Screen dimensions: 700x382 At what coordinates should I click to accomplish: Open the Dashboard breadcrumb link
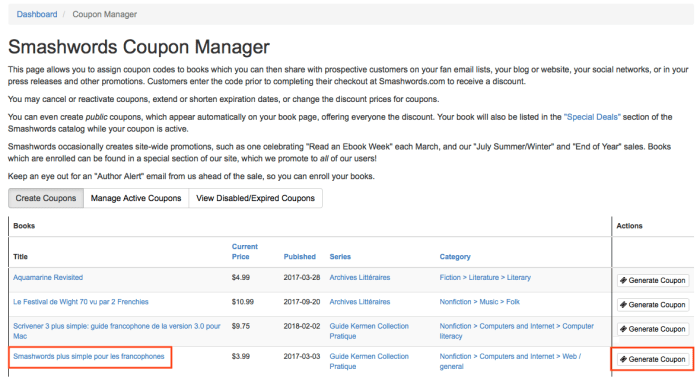click(37, 14)
